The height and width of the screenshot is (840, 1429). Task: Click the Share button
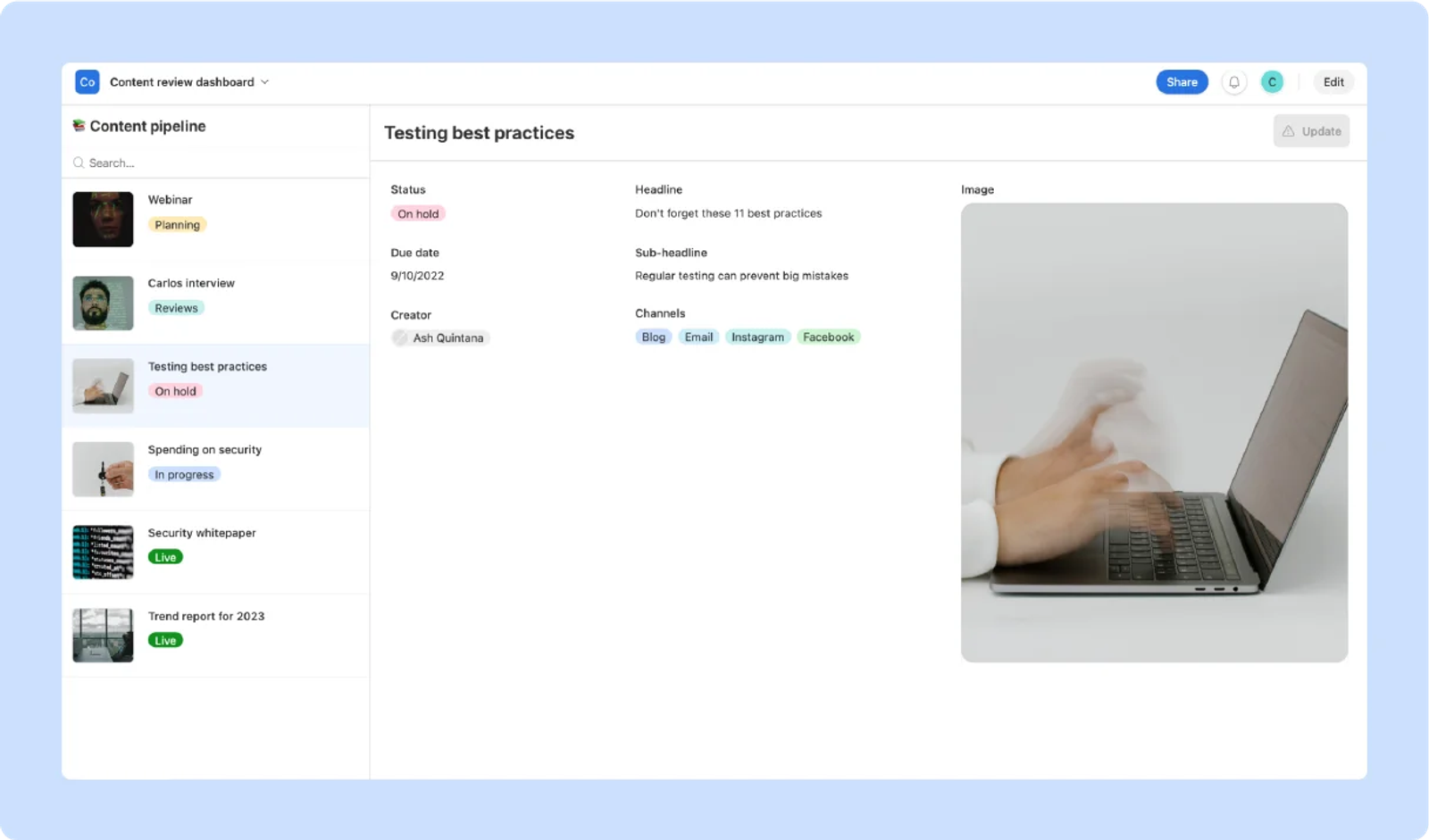click(x=1182, y=82)
